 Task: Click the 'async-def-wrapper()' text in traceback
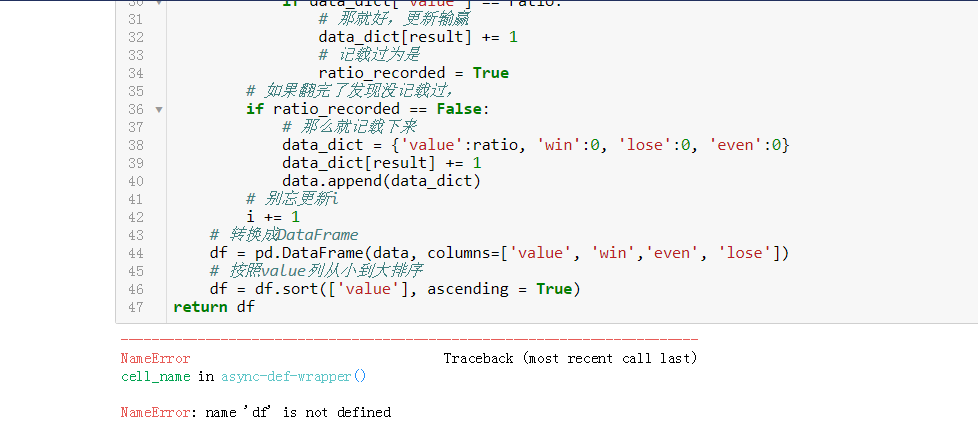click(293, 377)
